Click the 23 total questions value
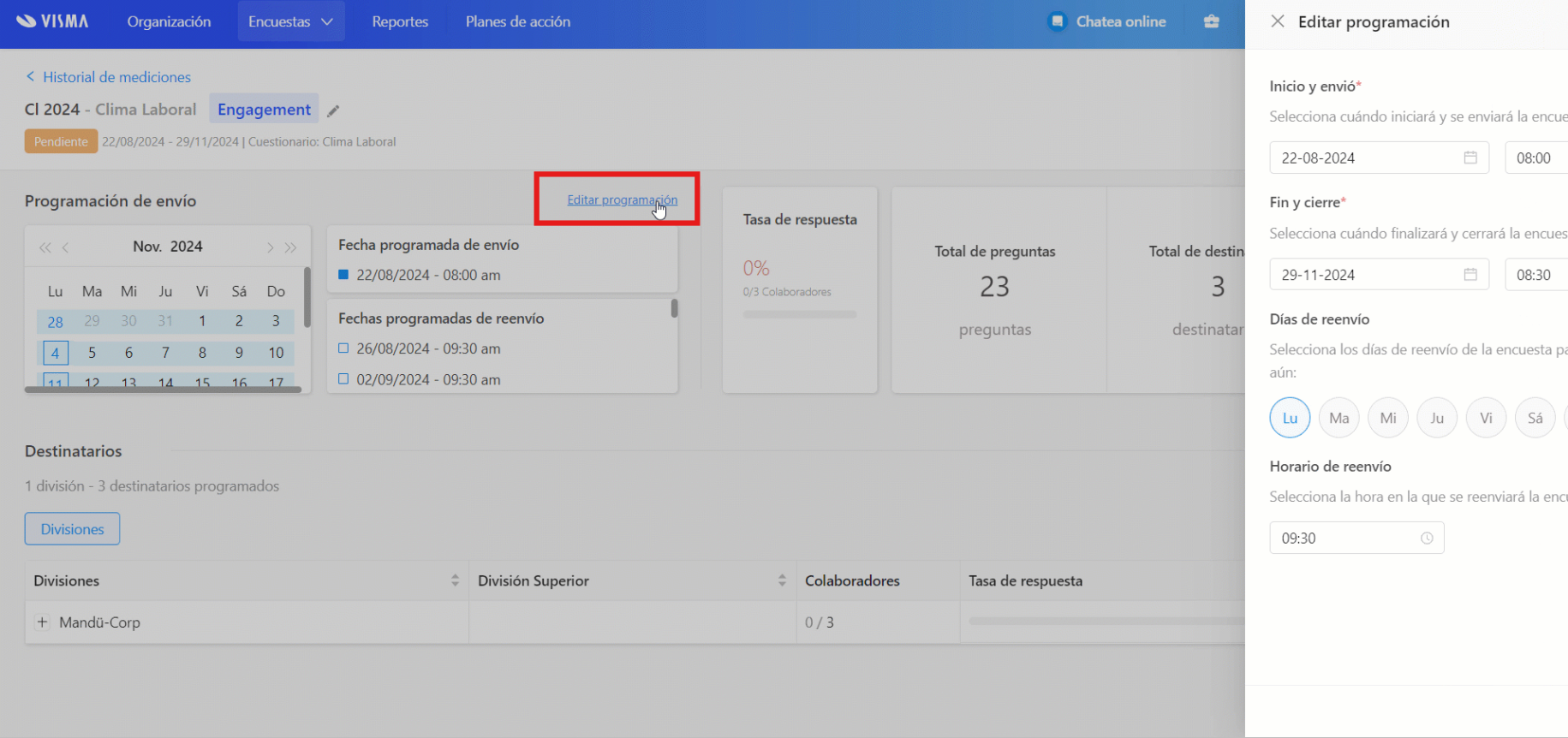 pyautogui.click(x=994, y=287)
